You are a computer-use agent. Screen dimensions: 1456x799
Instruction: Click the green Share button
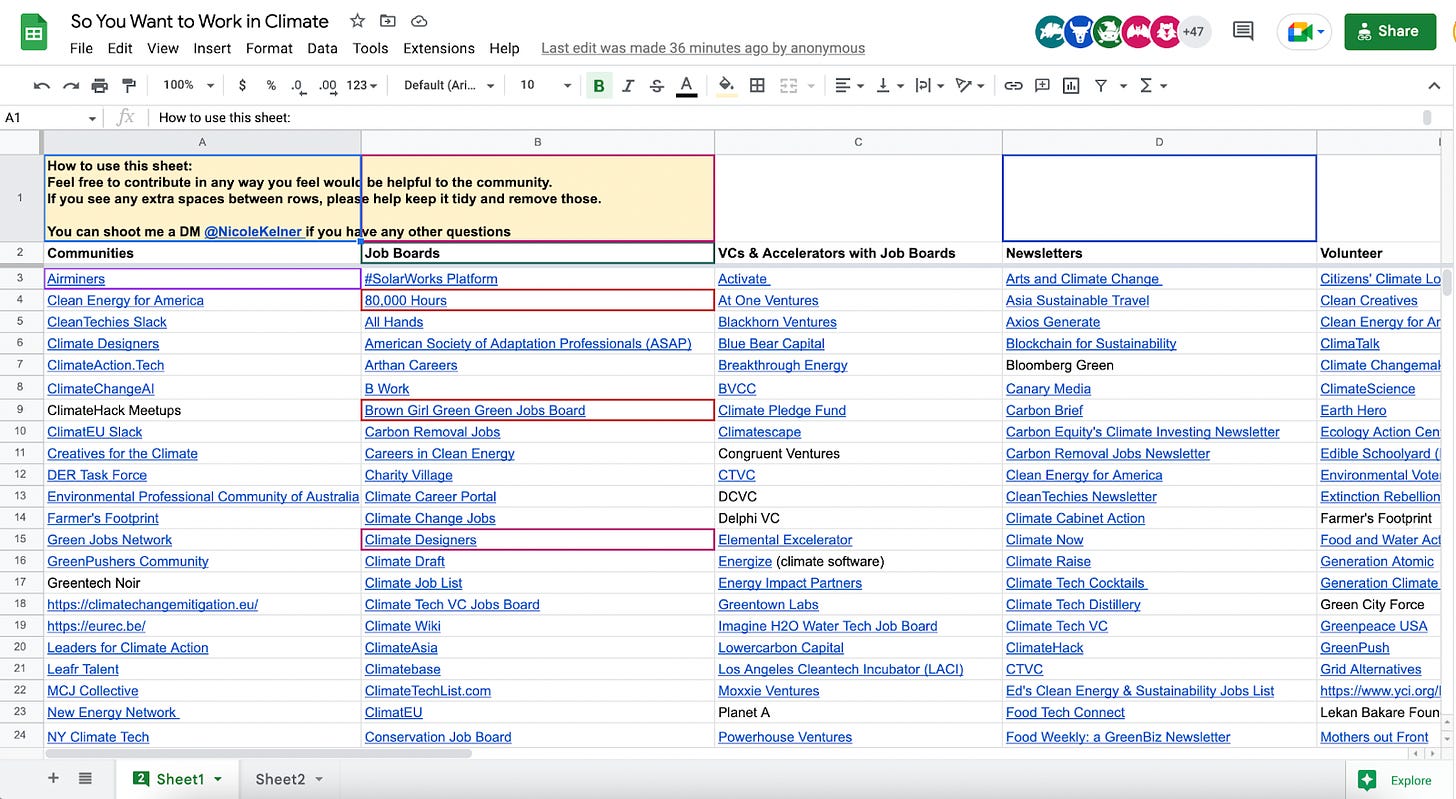pos(1391,31)
